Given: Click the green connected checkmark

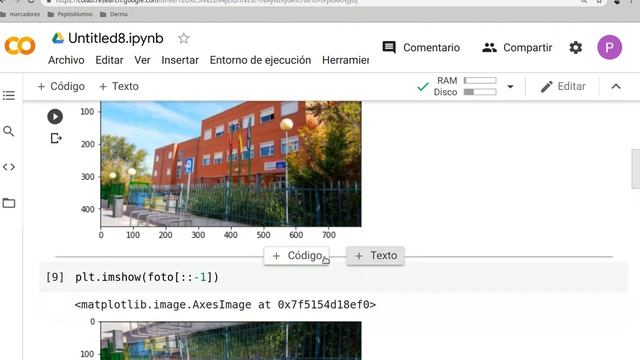Looking at the screenshot, I should coord(422,87).
